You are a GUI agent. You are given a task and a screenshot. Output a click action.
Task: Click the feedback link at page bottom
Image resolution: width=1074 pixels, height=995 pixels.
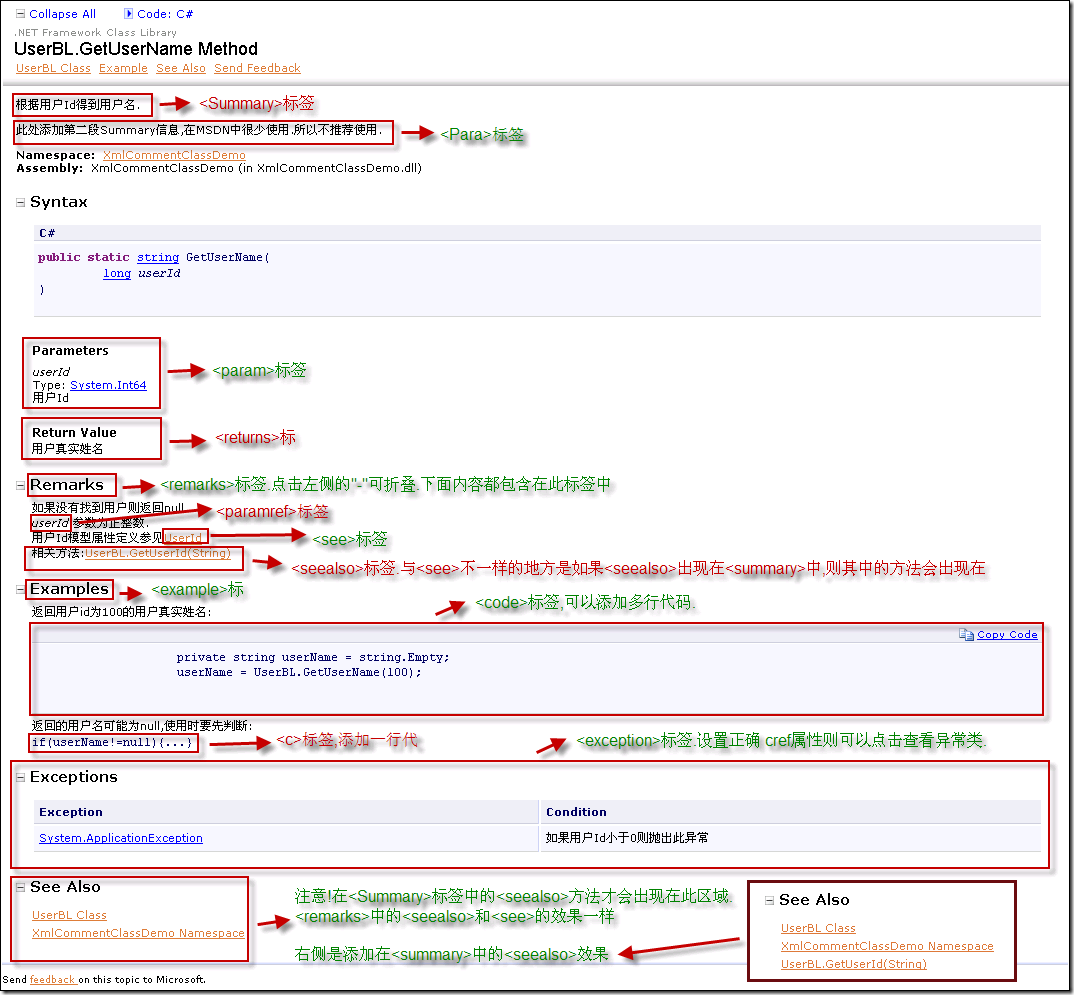52,979
